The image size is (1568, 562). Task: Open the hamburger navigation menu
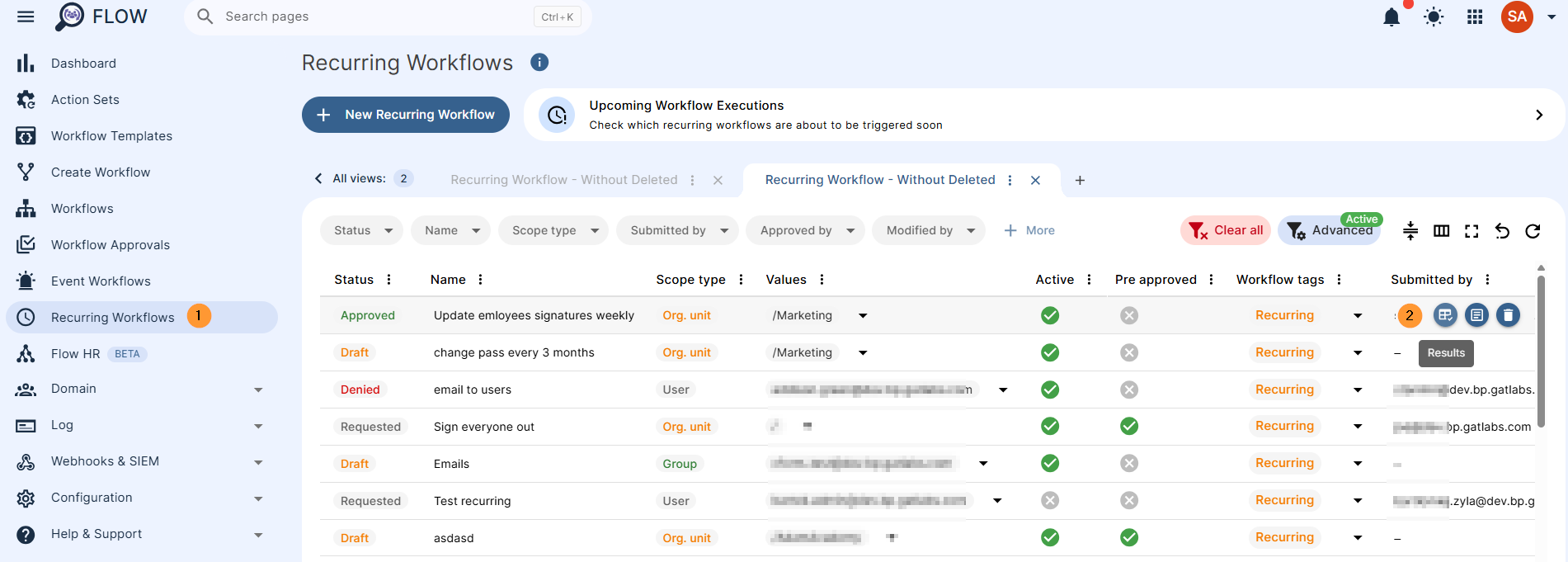click(26, 17)
